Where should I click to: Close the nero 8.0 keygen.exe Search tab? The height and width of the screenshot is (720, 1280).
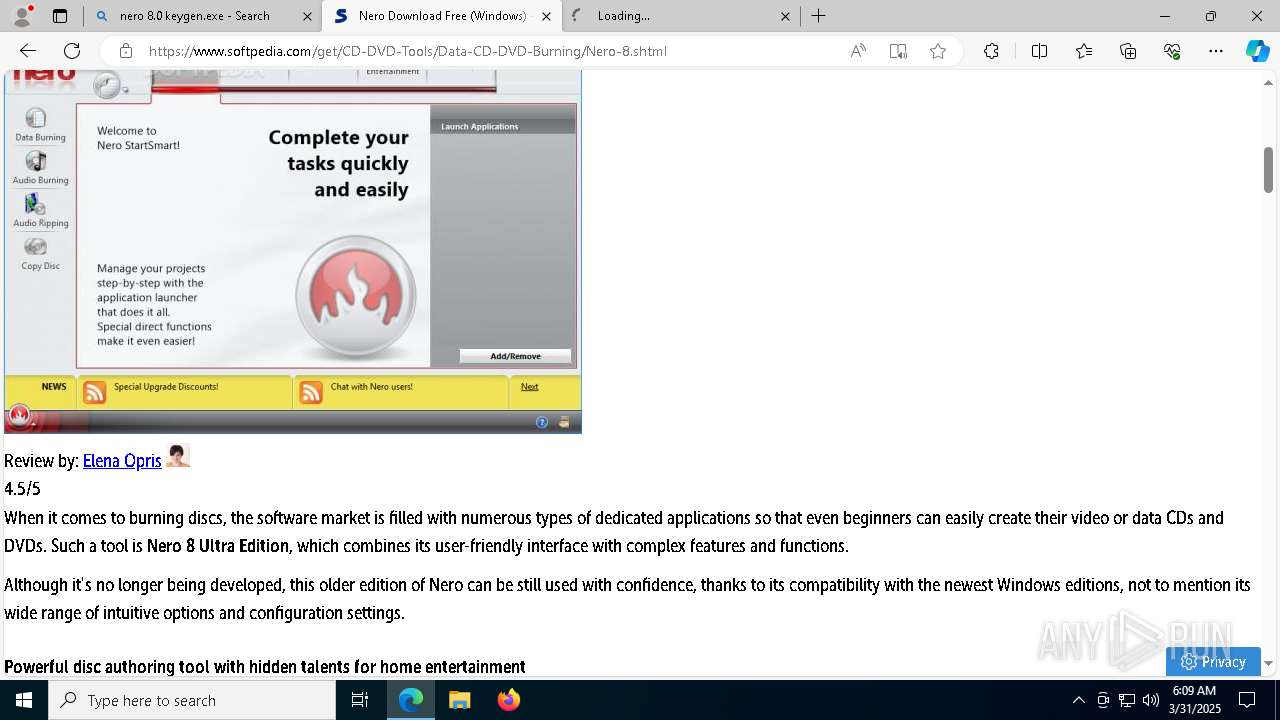[307, 16]
